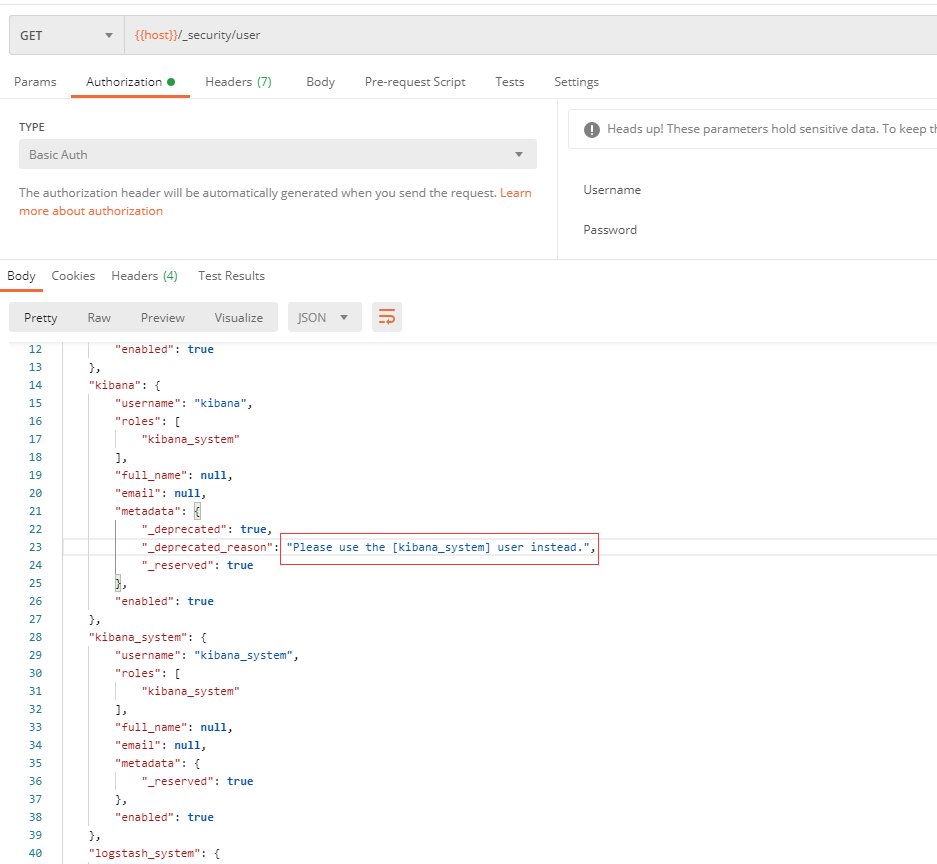Viewport: 937px width, 864px height.
Task: Click the "email" key on line 20
Action: point(138,494)
